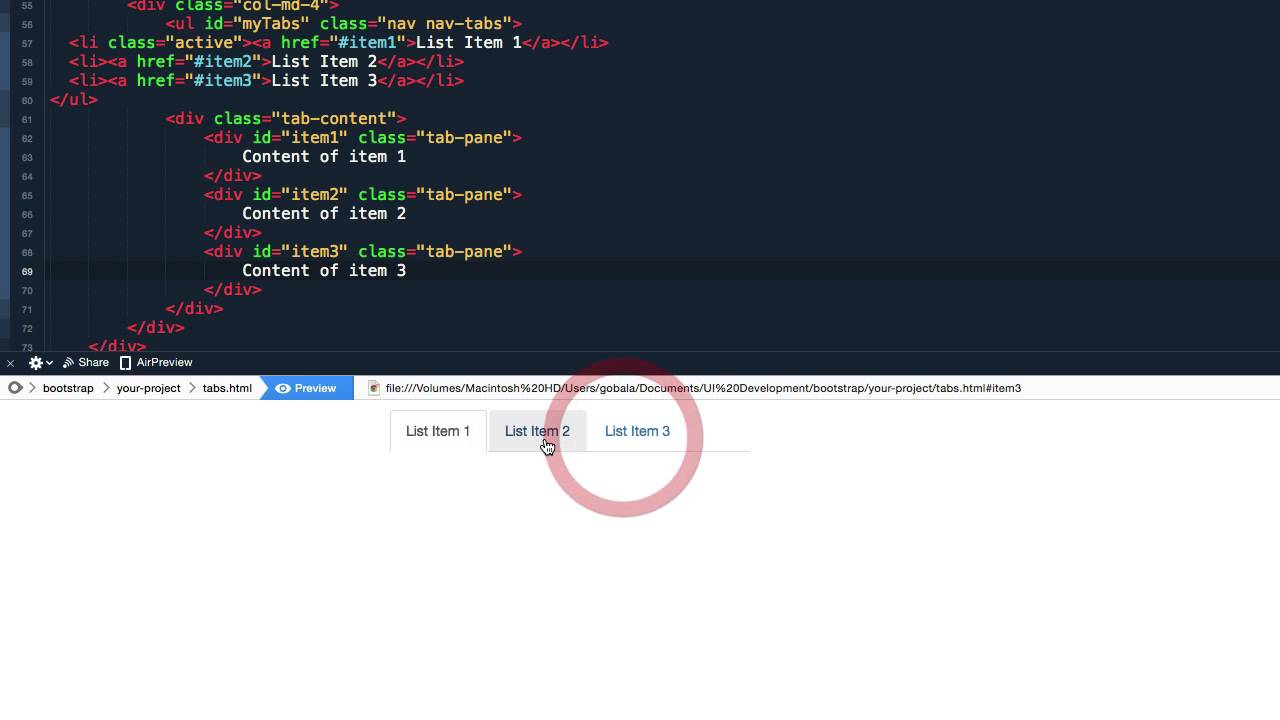Image resolution: width=1280 pixels, height=720 pixels.
Task: Click 'List Item 3' text in code line 59
Action: 324,80
